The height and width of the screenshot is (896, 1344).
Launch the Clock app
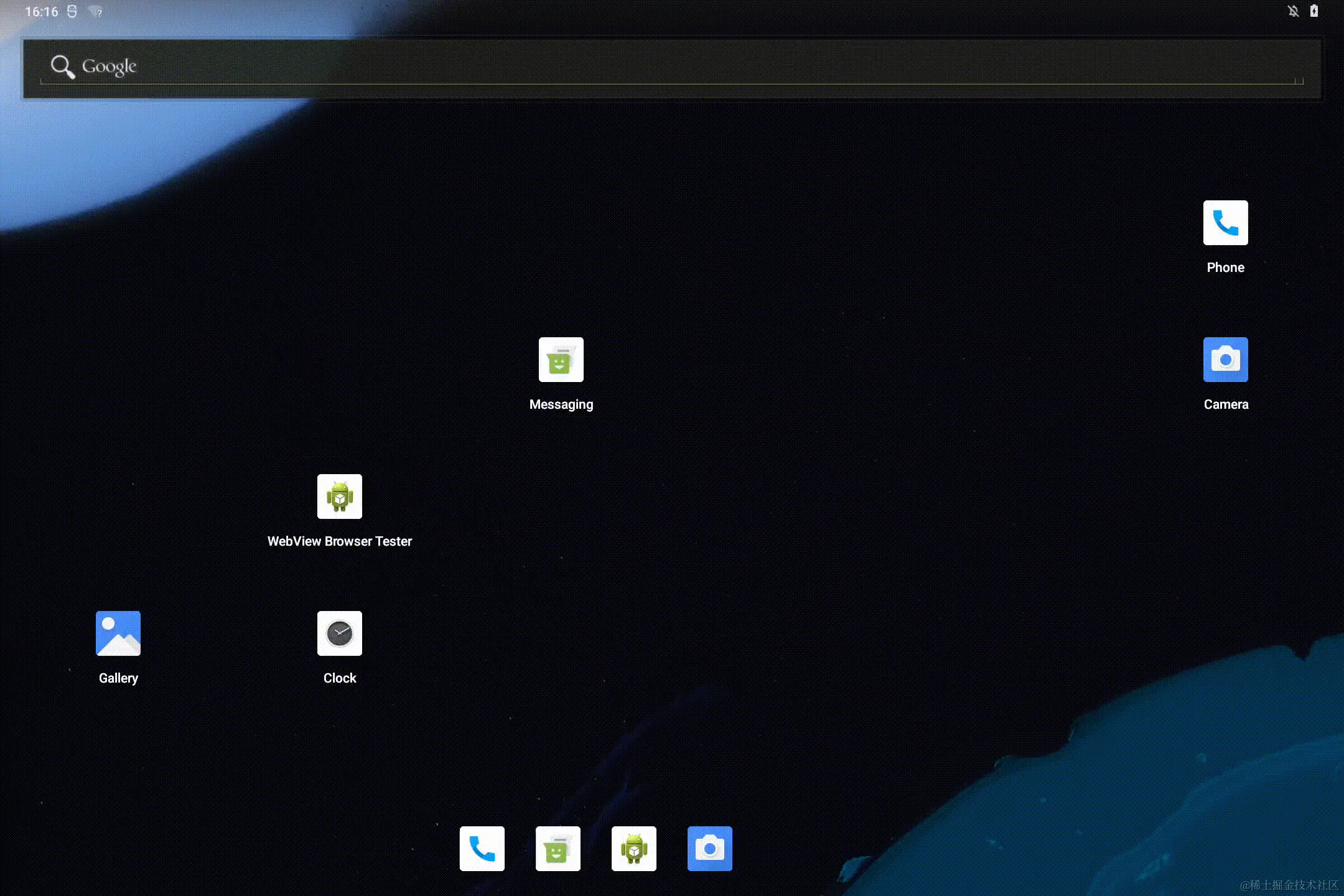click(x=339, y=633)
